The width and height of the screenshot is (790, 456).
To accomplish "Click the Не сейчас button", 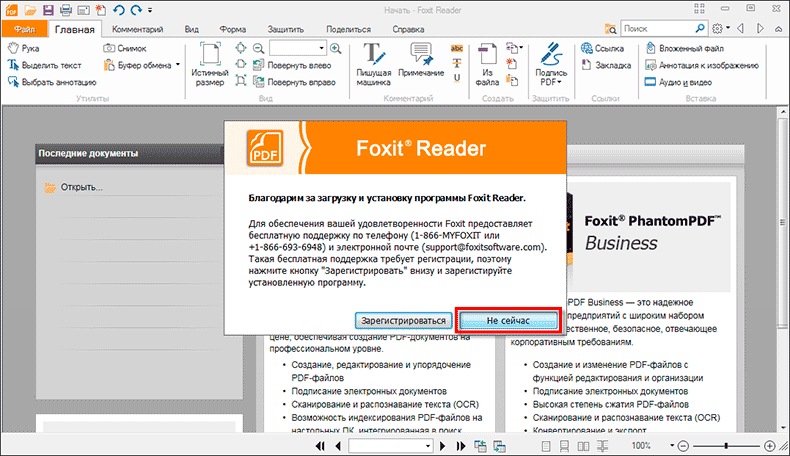I will [x=508, y=320].
